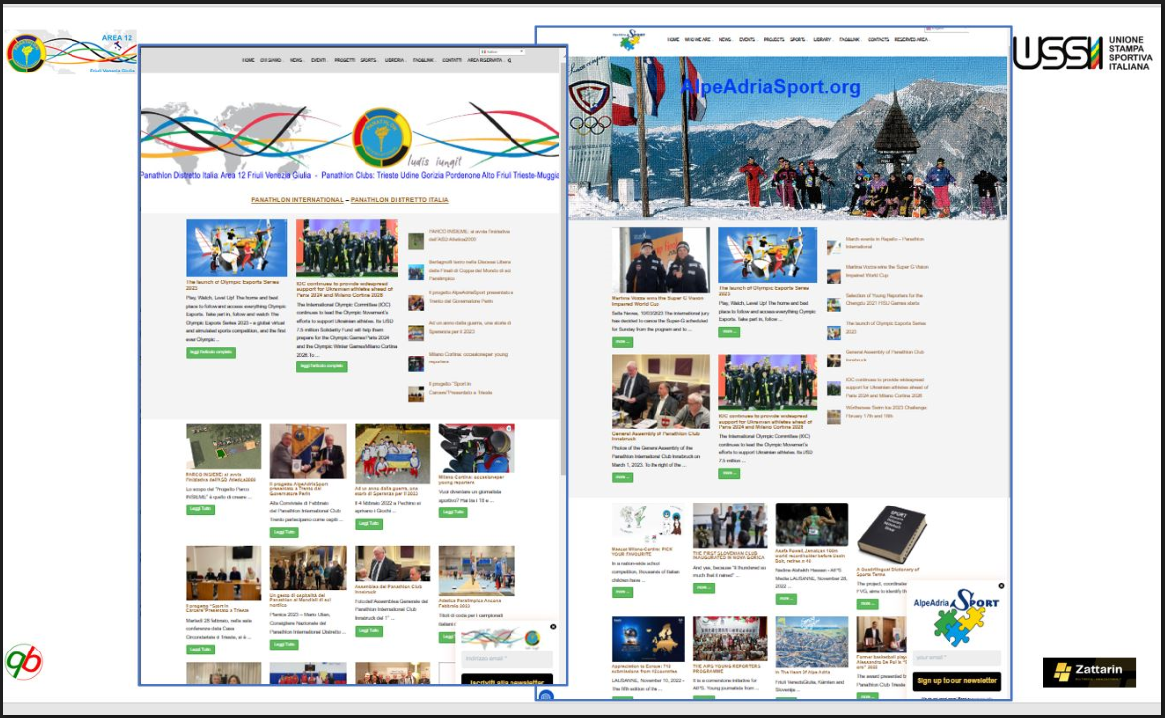Close the AlpeAdria Sport newsletter popup

pyautogui.click(x=1002, y=586)
